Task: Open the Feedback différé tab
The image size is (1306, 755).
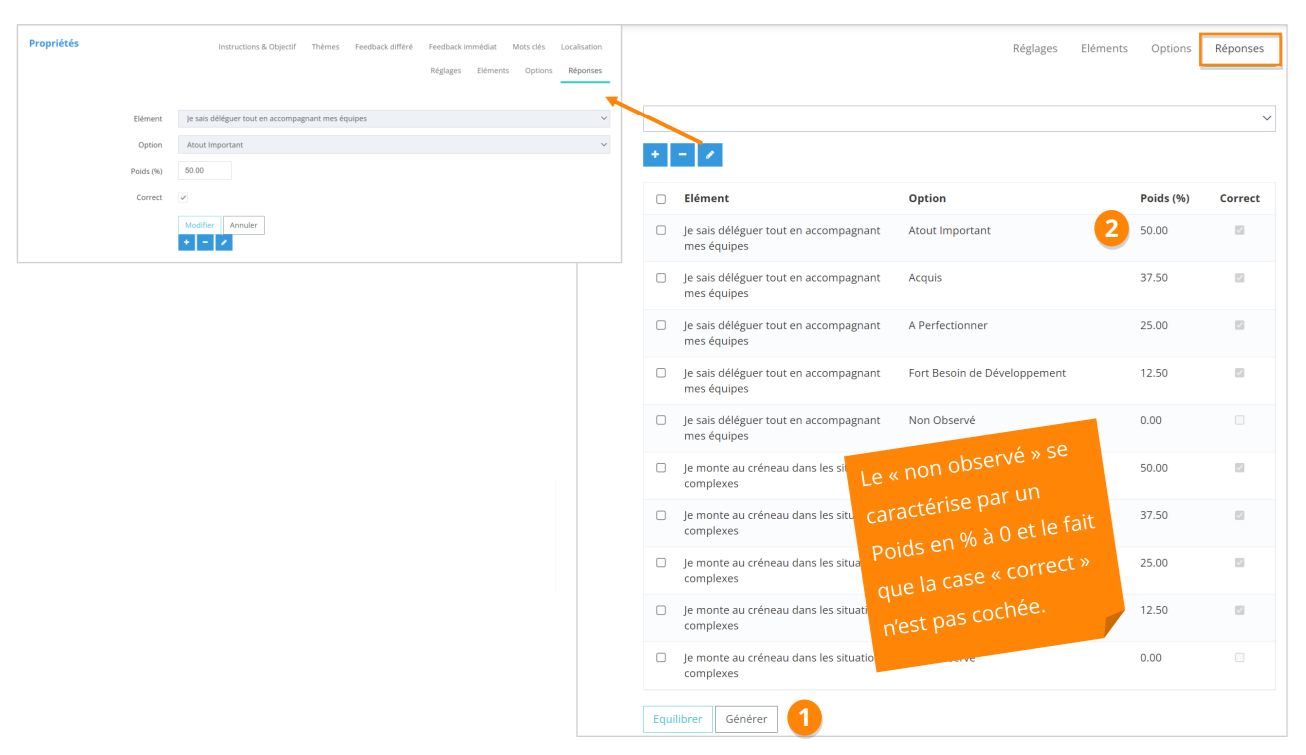Action: [384, 47]
